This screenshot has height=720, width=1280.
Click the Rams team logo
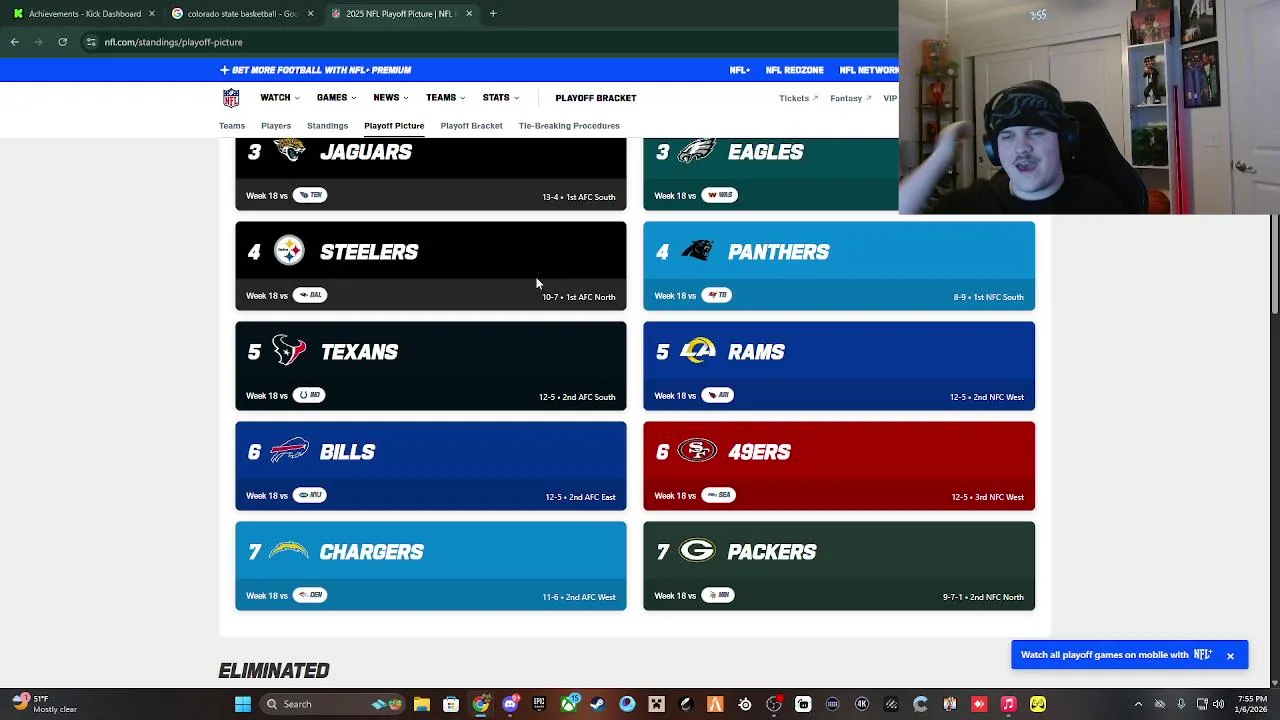coord(697,351)
